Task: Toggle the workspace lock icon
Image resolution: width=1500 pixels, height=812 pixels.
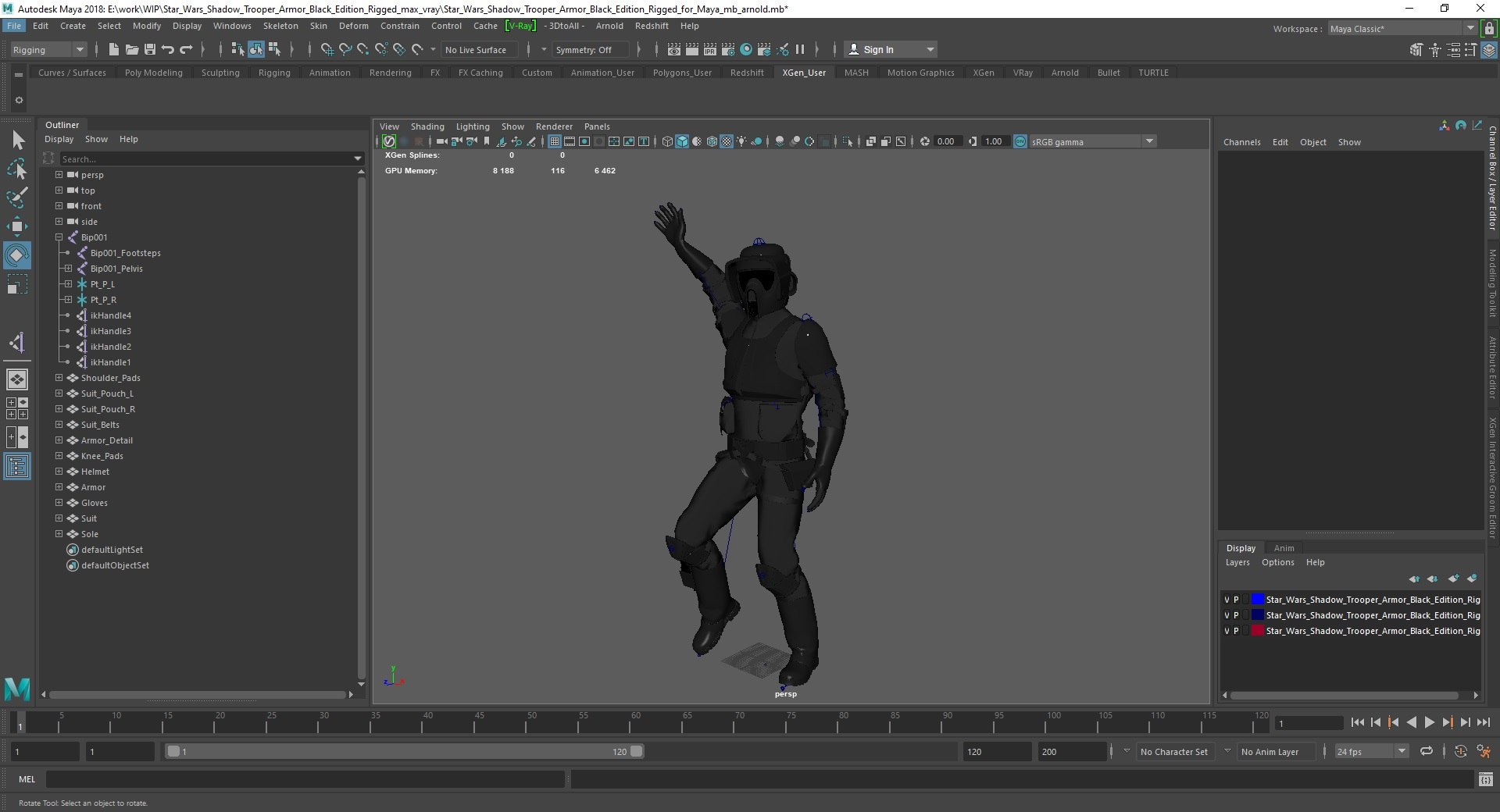Action: [1489, 29]
